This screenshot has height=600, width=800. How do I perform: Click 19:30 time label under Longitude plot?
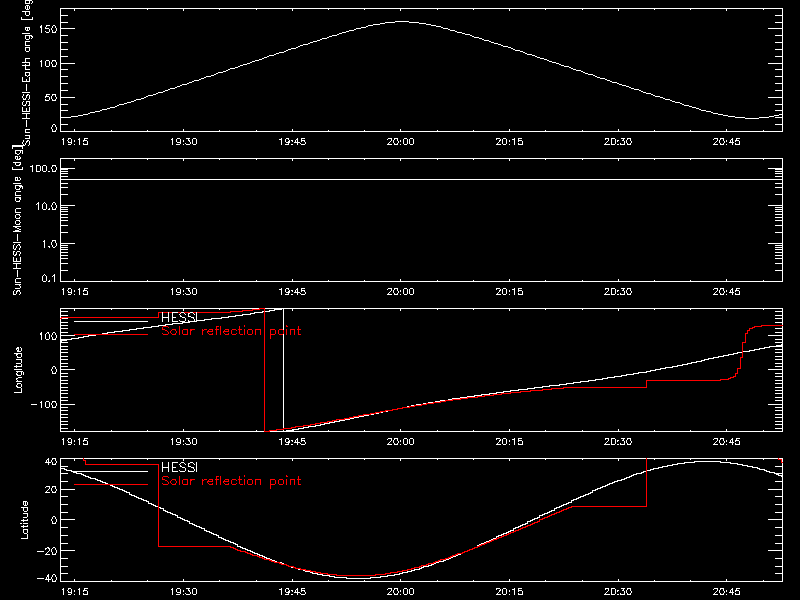(x=183, y=442)
